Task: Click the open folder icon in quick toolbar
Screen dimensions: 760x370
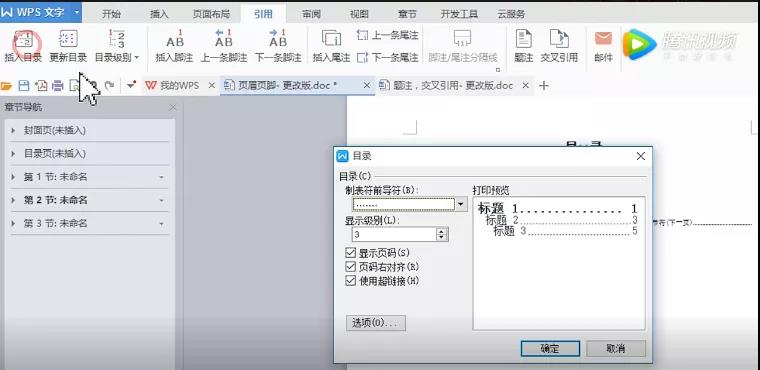Action: [6, 86]
